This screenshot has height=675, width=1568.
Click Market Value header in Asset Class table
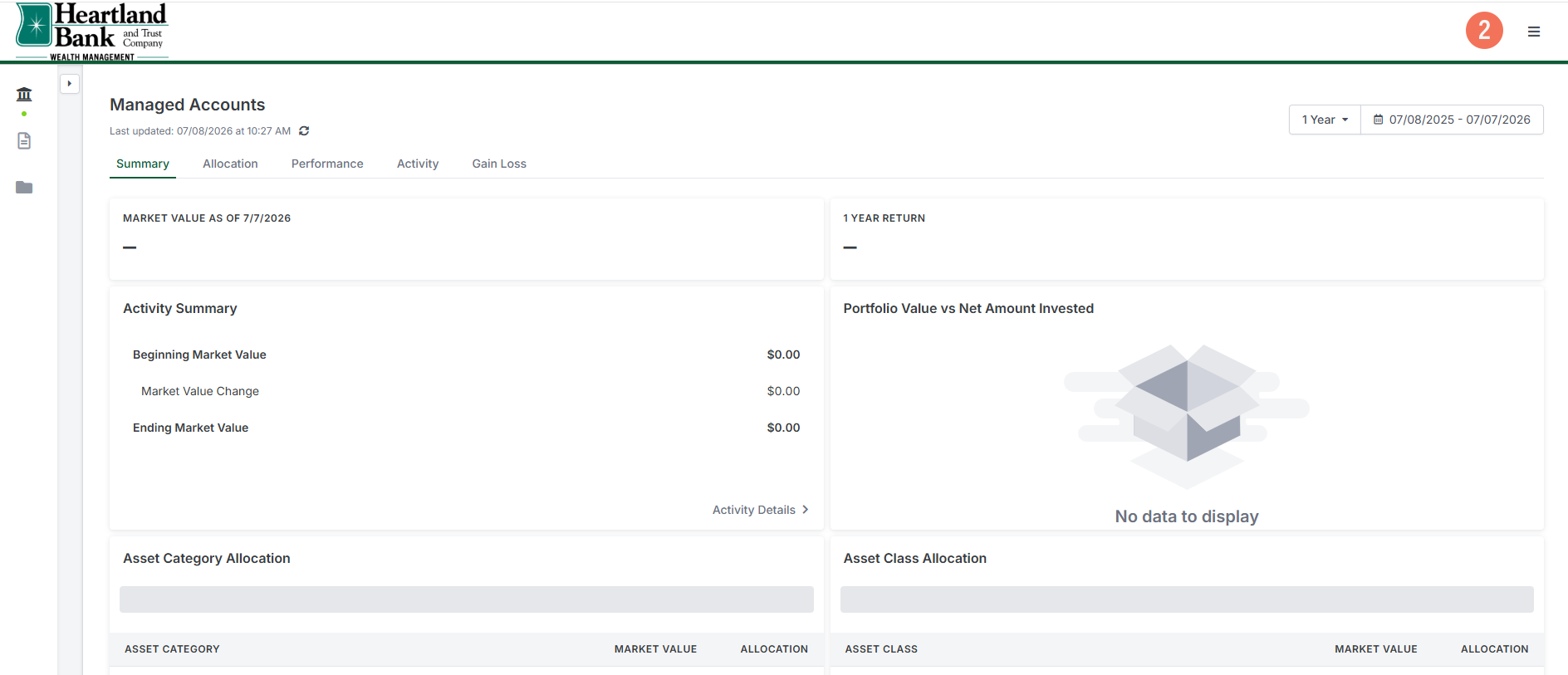[x=1376, y=649]
